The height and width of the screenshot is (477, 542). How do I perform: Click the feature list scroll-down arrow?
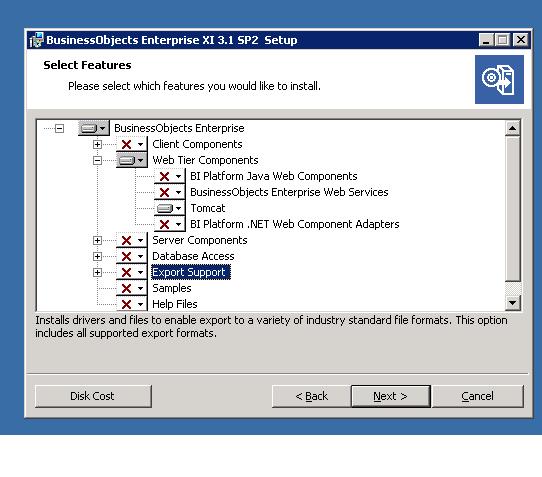coord(513,303)
